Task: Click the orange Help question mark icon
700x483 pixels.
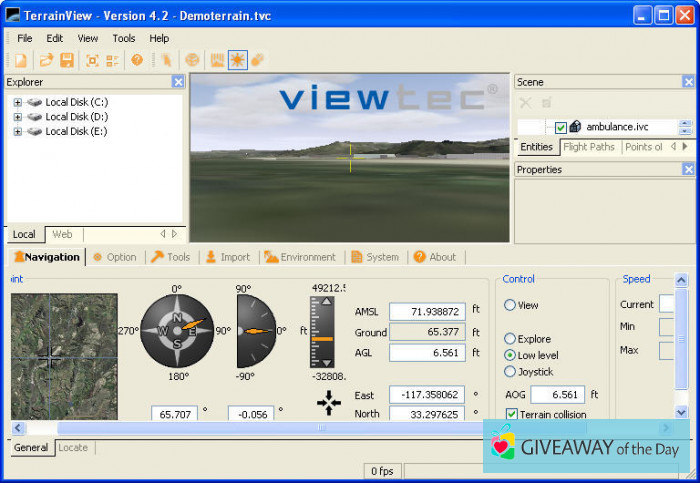Action: pos(137,61)
